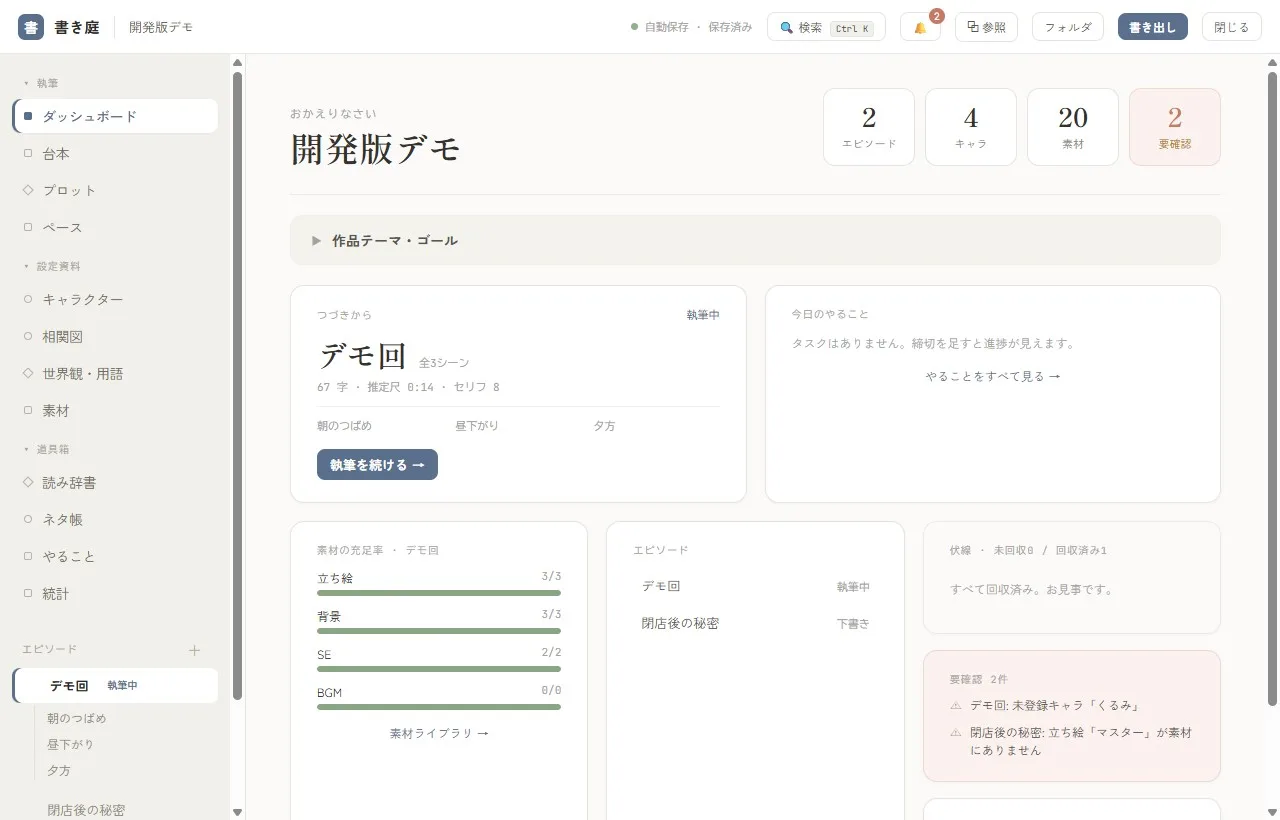The width and height of the screenshot is (1280, 820).
Task: Click 執筆を続ける button
Action: (377, 465)
